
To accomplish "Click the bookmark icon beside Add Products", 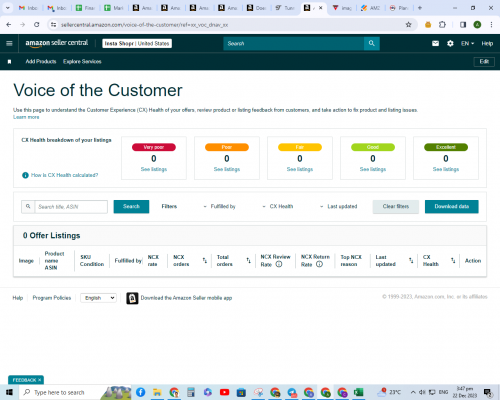I will 9,62.
